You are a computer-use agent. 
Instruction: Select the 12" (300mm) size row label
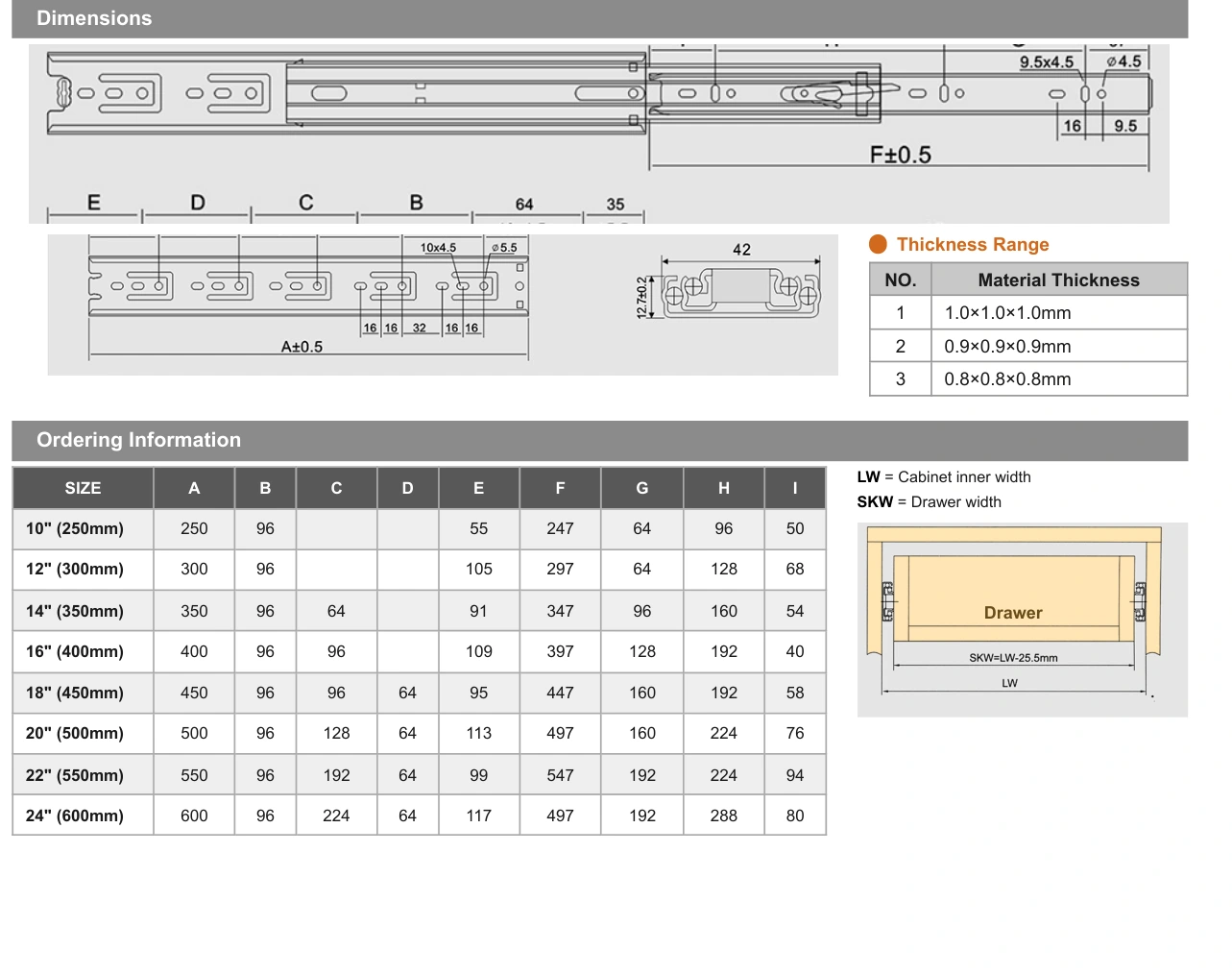pos(75,569)
